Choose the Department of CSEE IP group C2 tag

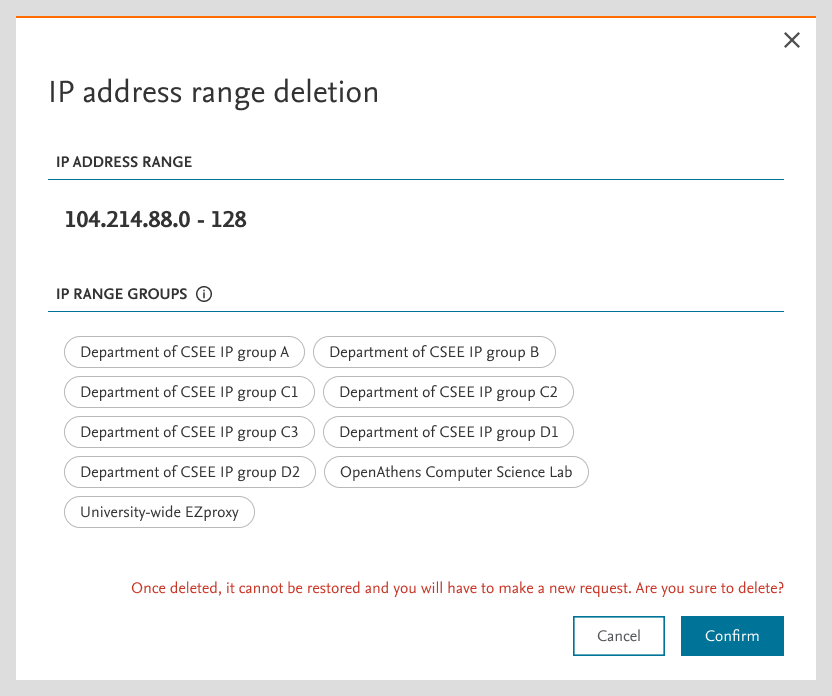coord(448,392)
